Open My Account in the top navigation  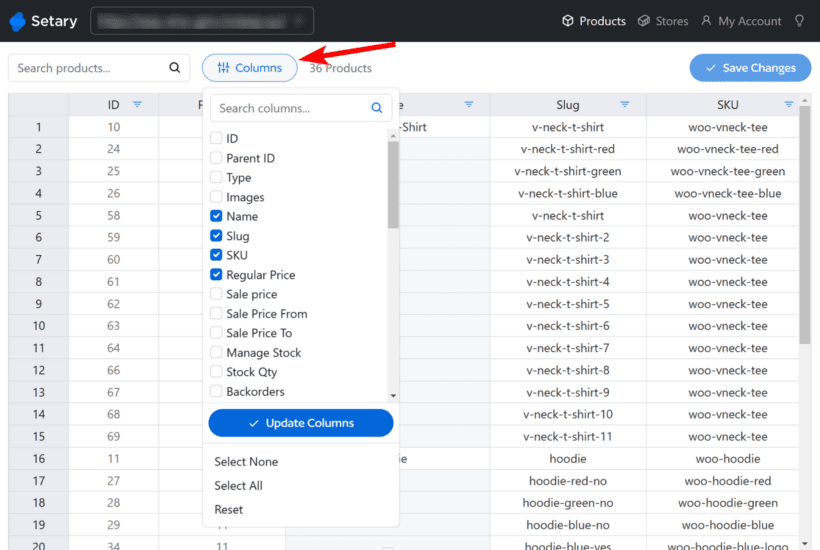[741, 21]
